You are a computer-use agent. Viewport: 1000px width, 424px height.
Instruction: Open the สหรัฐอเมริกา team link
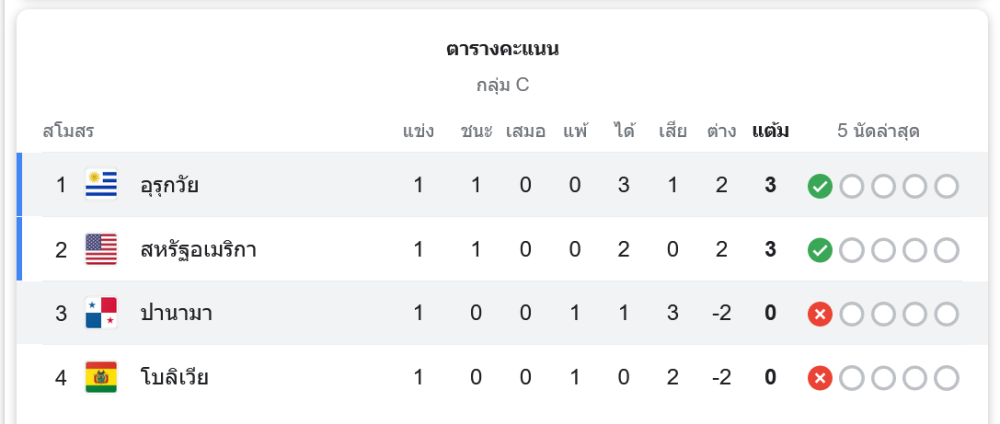point(198,249)
